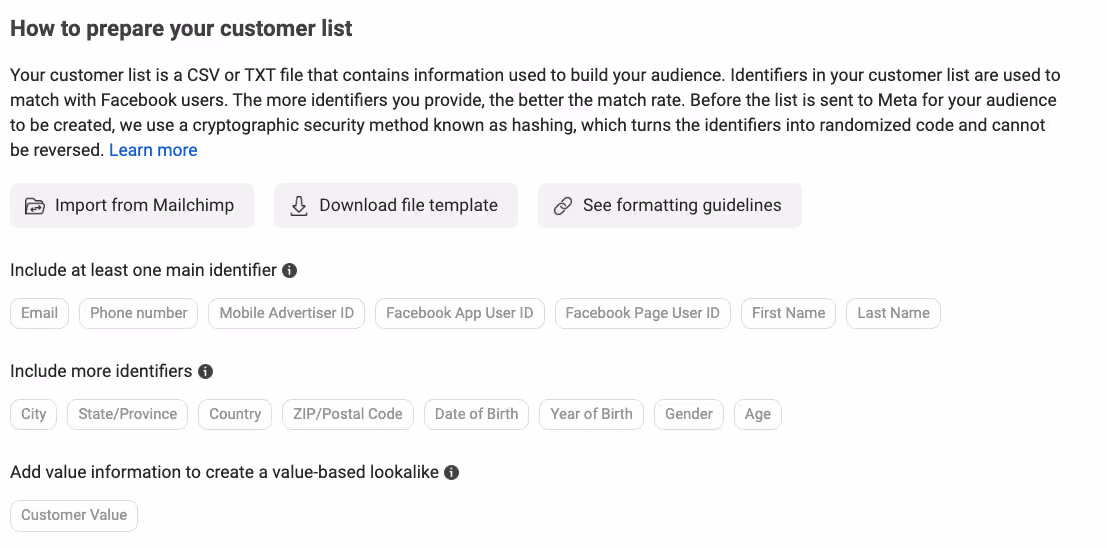This screenshot has height=548, width=1107.
Task: Click the info icon next to Include more identifiers
Action: [205, 371]
